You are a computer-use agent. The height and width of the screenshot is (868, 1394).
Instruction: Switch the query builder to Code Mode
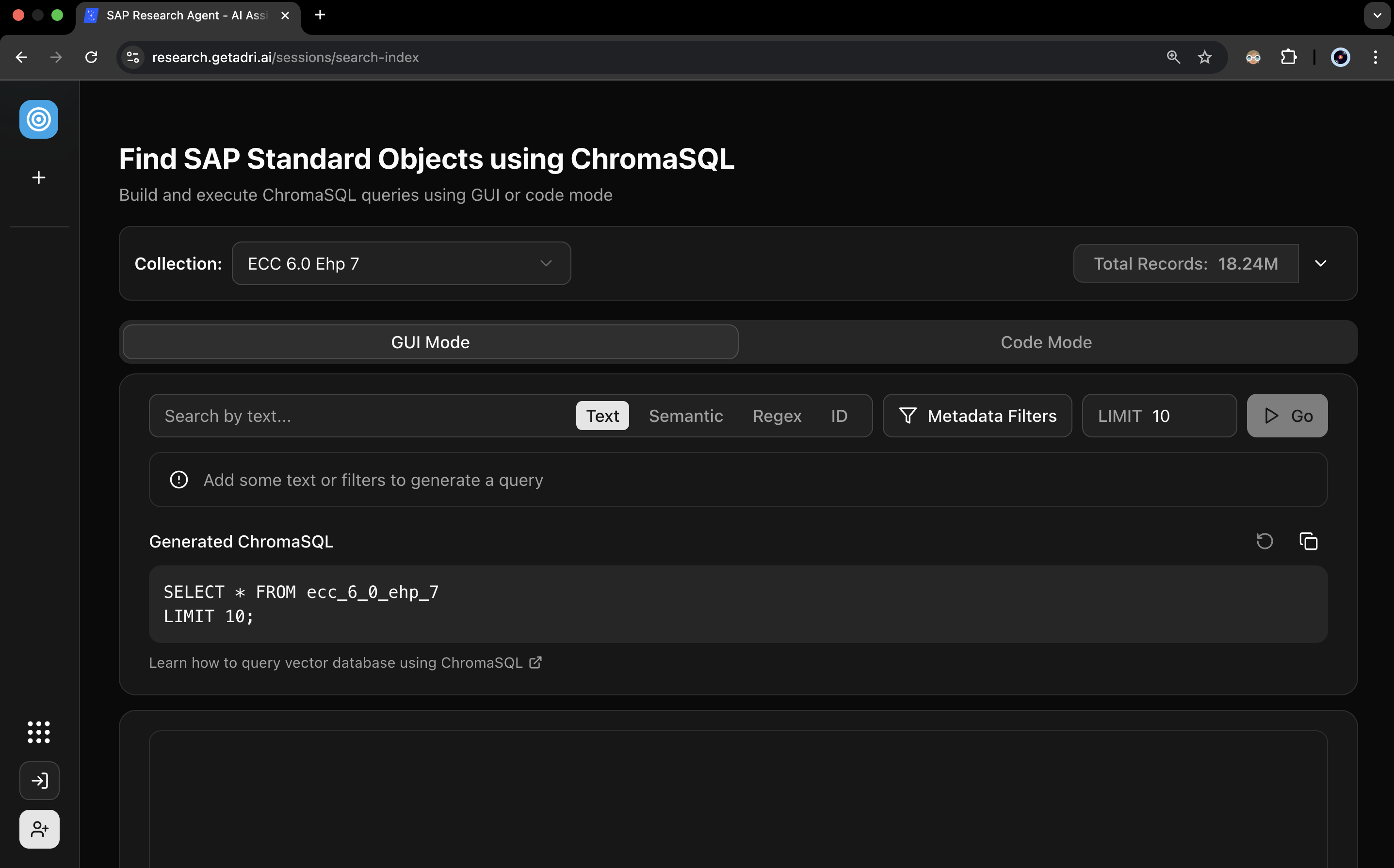point(1046,341)
